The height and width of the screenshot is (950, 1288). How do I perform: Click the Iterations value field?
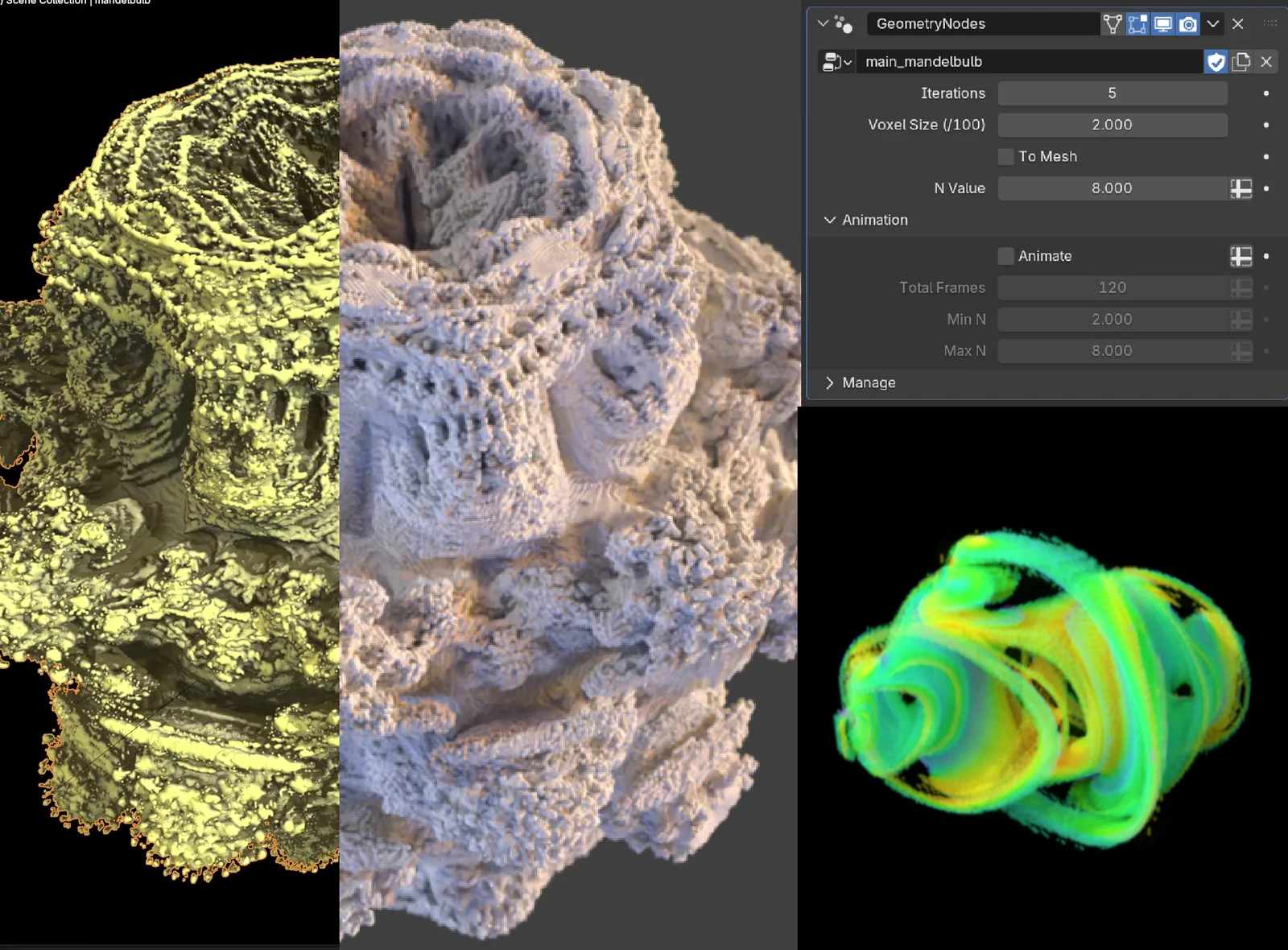pyautogui.click(x=1112, y=93)
